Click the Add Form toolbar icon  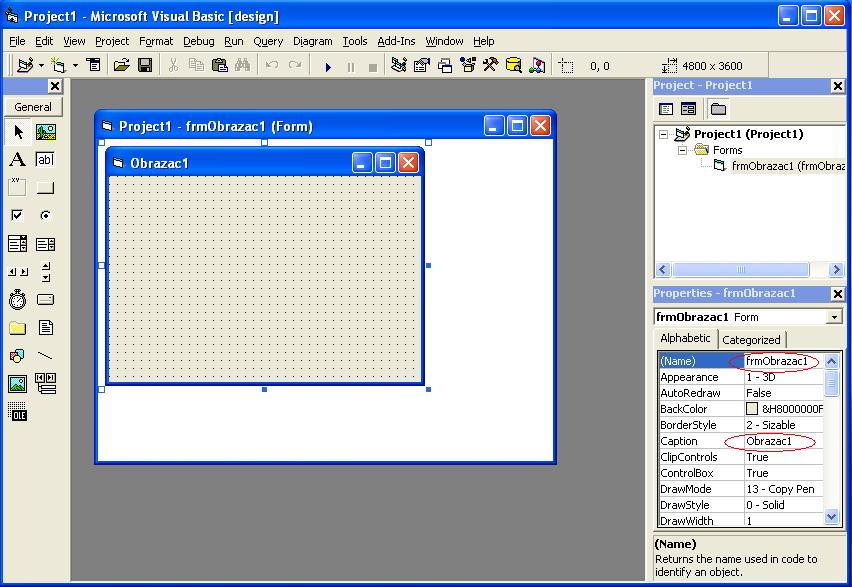(58, 66)
